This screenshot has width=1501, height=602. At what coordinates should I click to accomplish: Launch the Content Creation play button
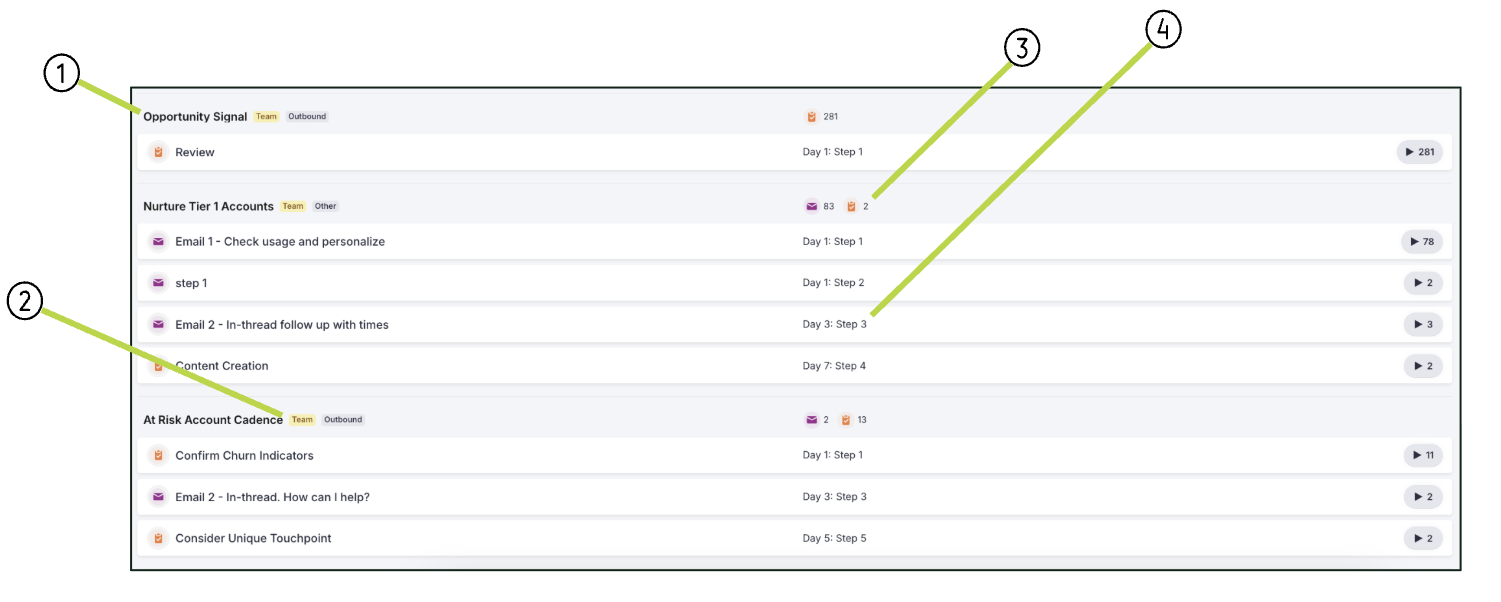click(1423, 366)
